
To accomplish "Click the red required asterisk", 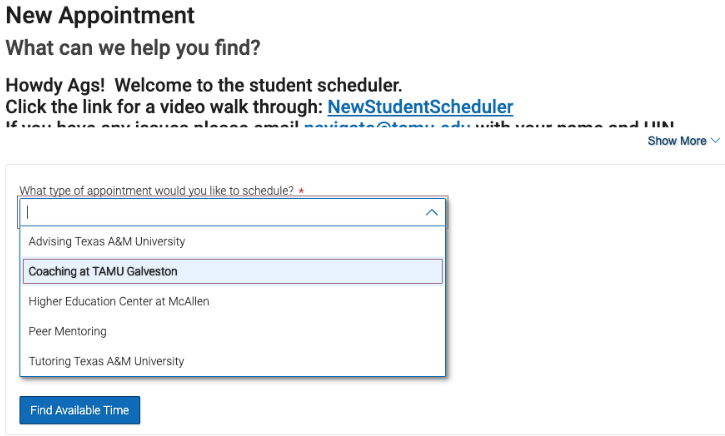I will coord(301,191).
